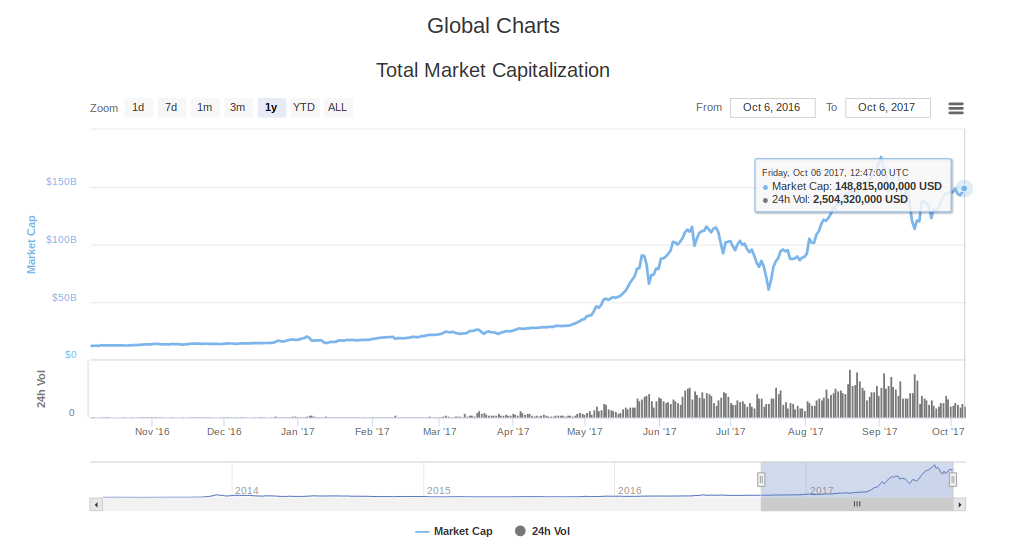Choose the 3m zoom option

coord(237,108)
